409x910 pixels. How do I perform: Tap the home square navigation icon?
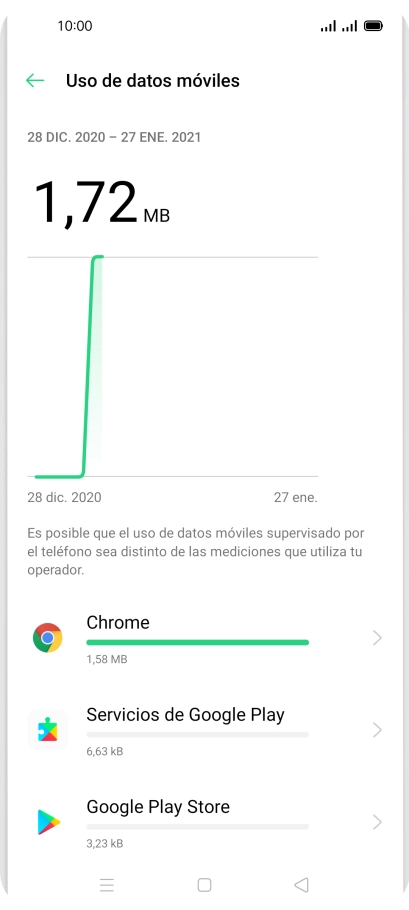[204, 884]
